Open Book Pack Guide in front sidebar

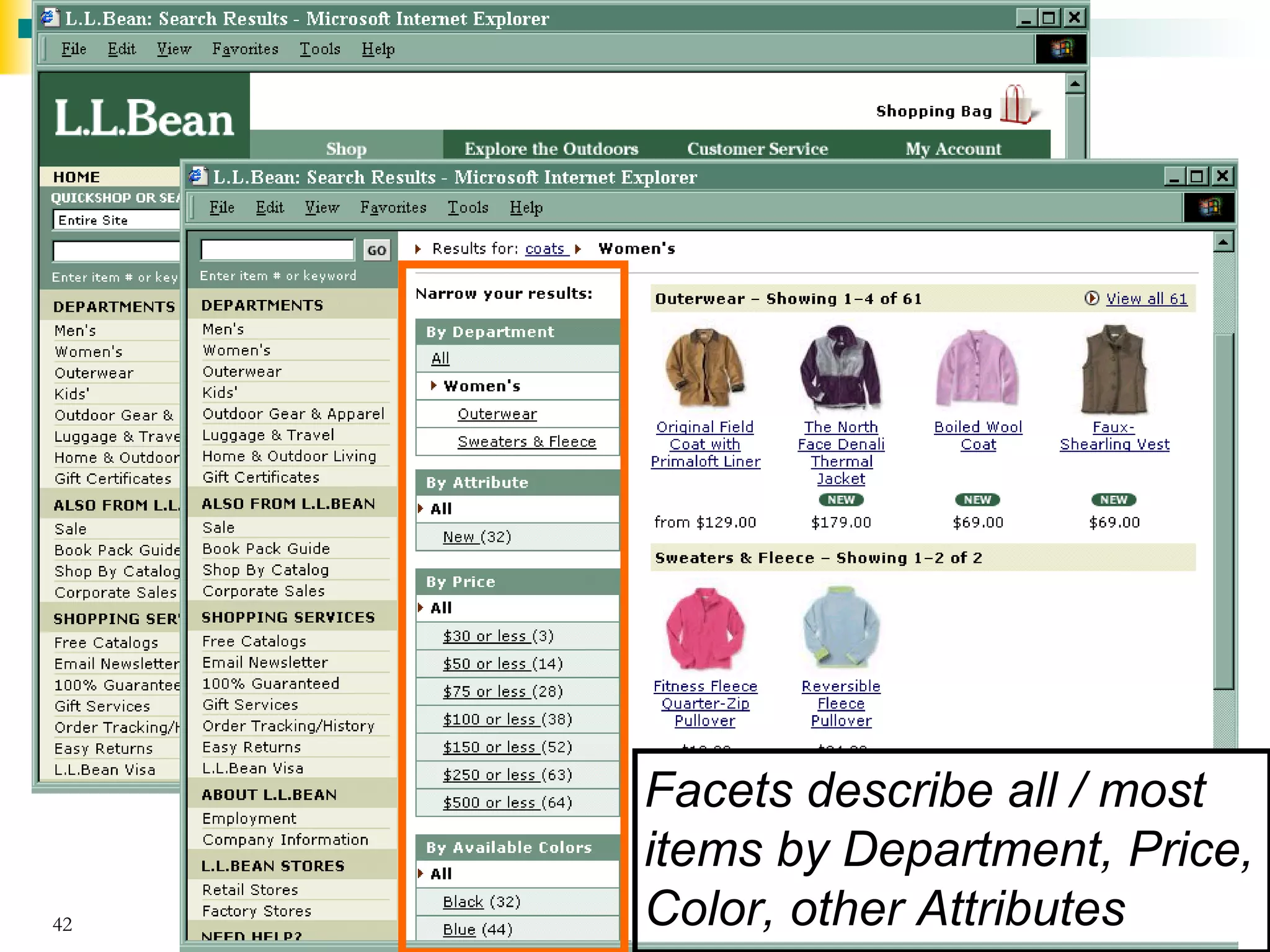pos(266,549)
